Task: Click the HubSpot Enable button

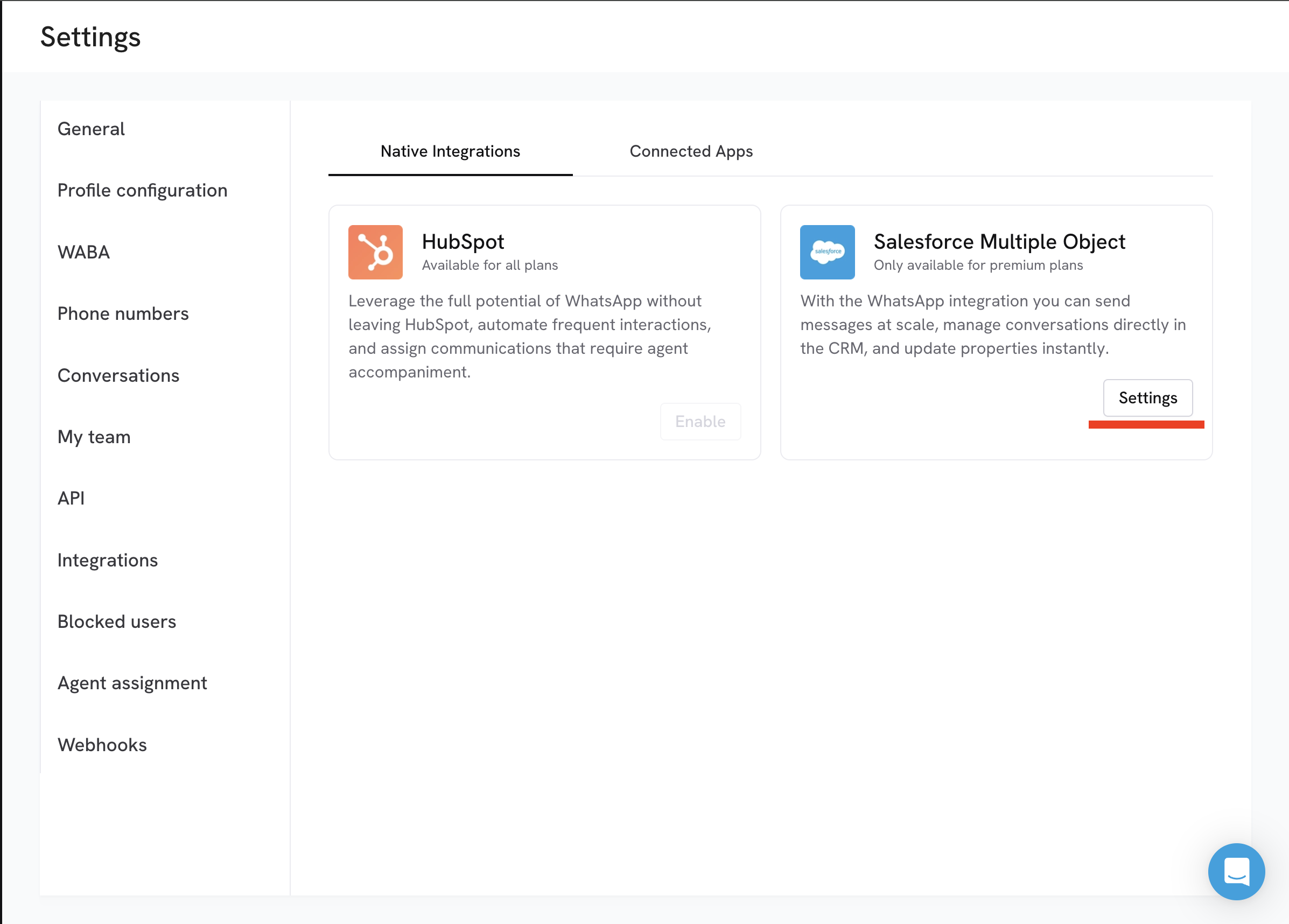Action: [700, 422]
